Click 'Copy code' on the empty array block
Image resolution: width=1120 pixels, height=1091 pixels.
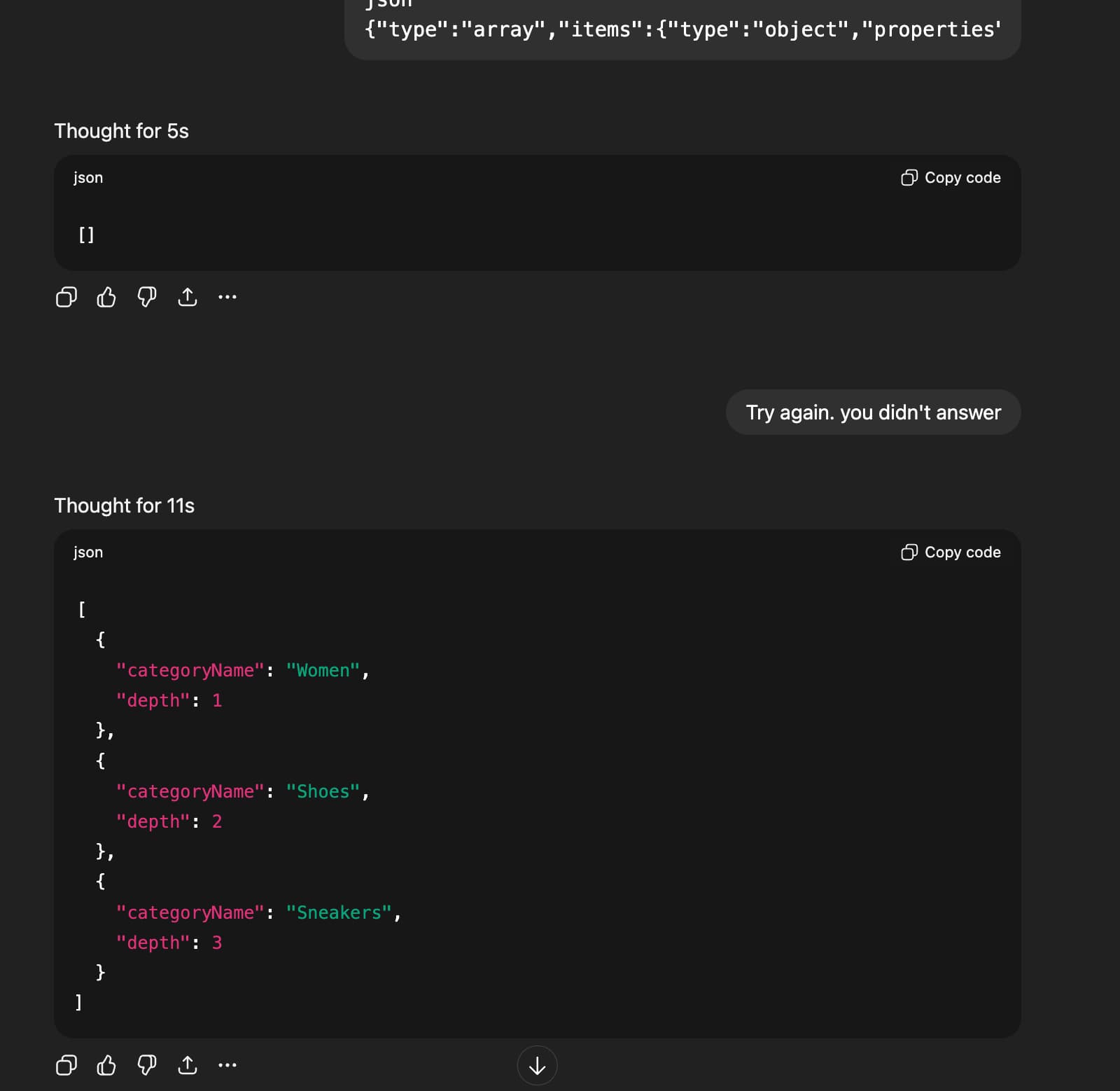[x=949, y=177]
